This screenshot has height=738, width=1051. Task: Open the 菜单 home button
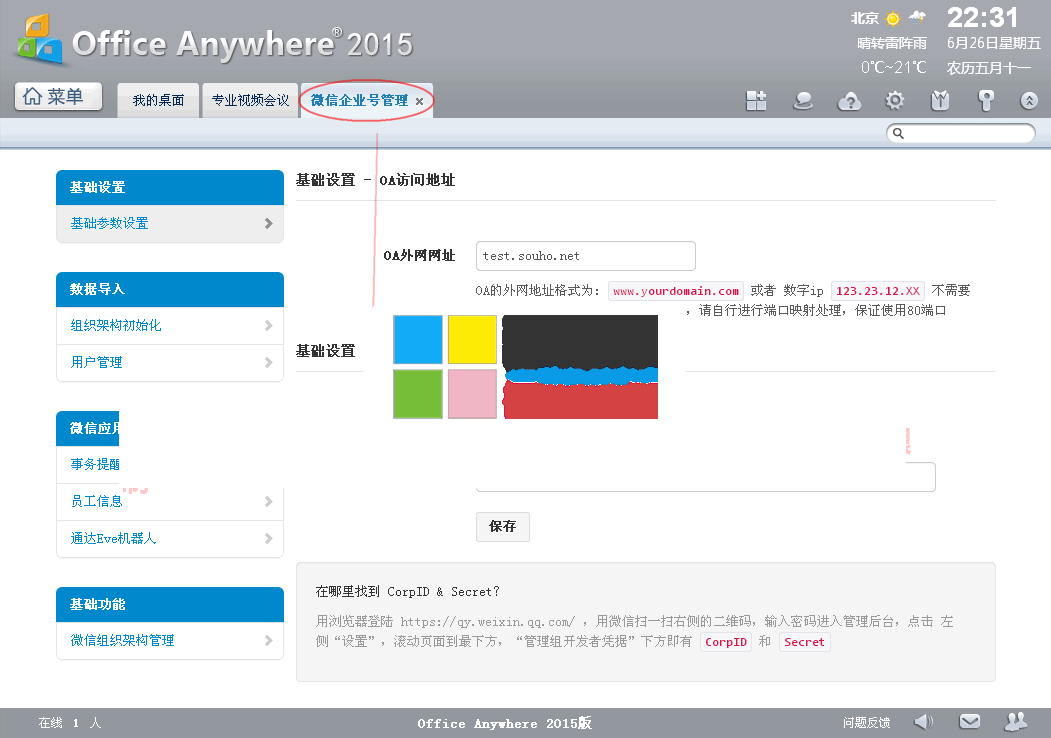(58, 97)
